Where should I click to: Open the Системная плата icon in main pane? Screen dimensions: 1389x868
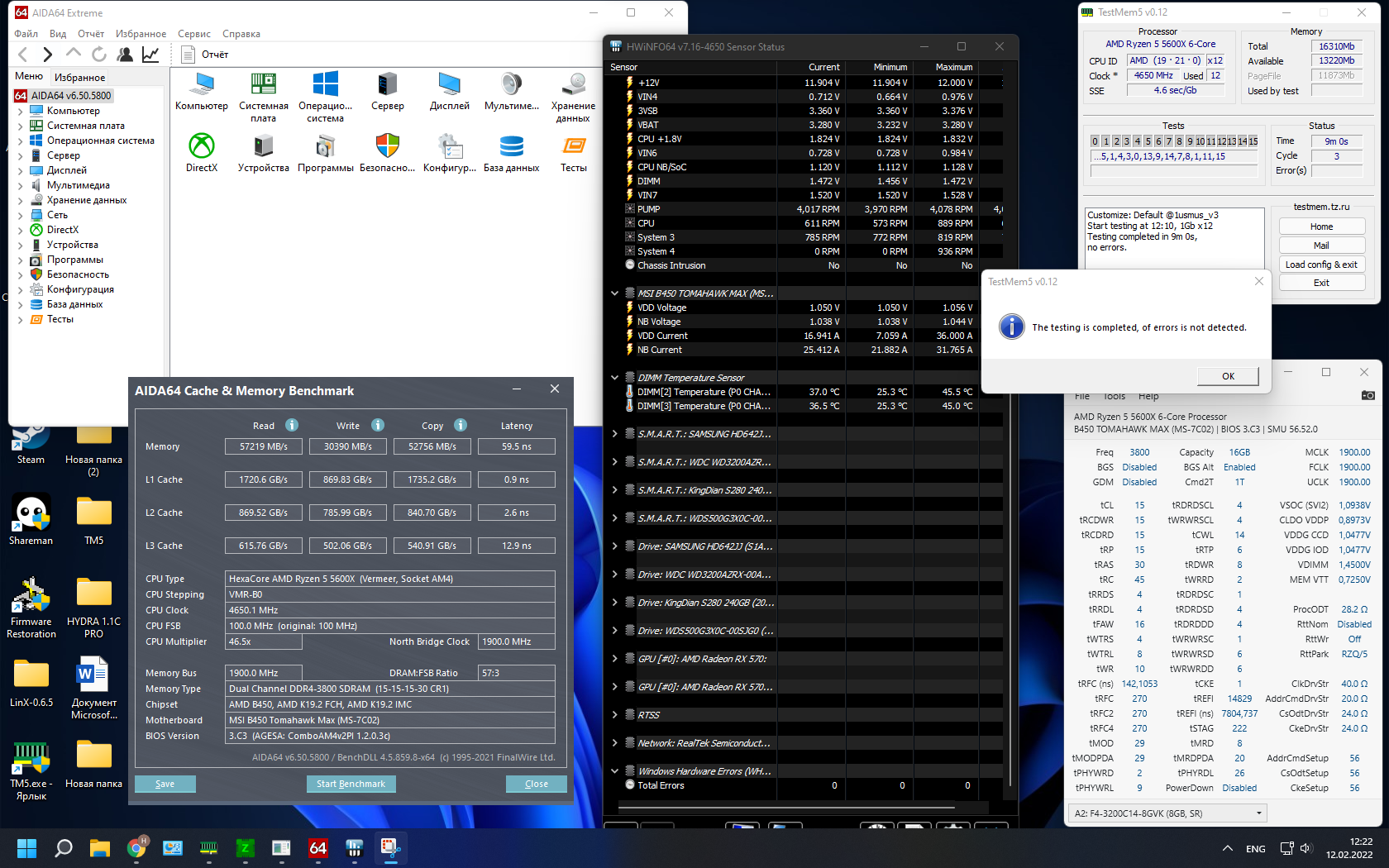(x=264, y=98)
